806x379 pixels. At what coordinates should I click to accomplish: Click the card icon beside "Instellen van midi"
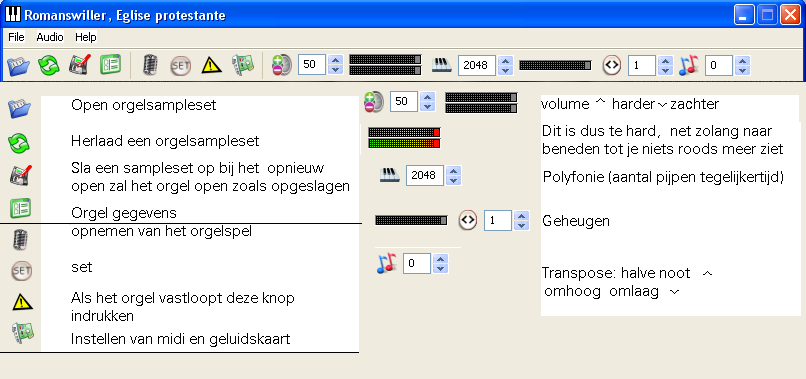tap(23, 333)
